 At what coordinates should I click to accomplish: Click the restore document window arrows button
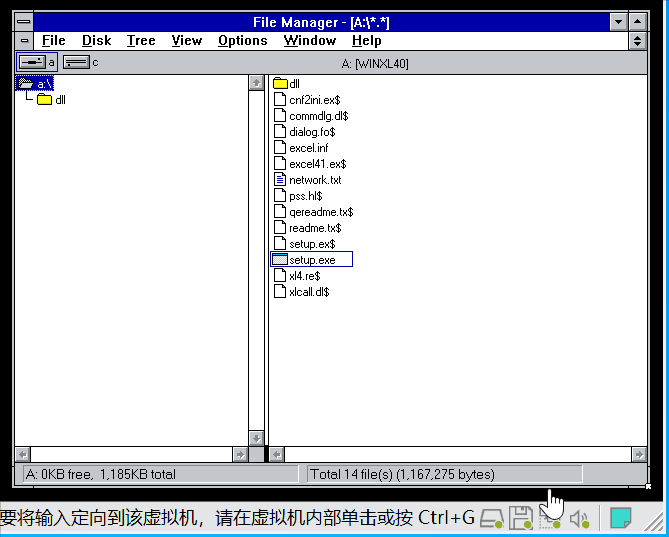click(637, 41)
